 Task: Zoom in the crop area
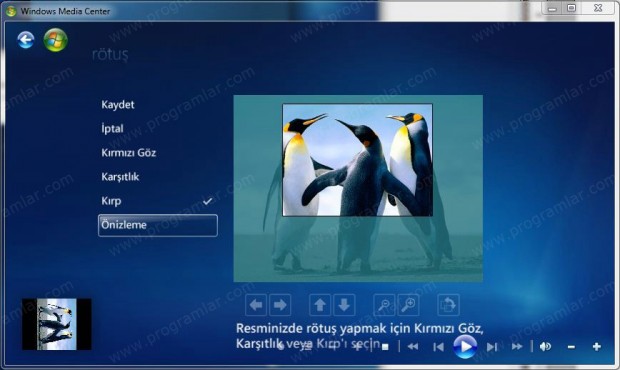[408, 305]
